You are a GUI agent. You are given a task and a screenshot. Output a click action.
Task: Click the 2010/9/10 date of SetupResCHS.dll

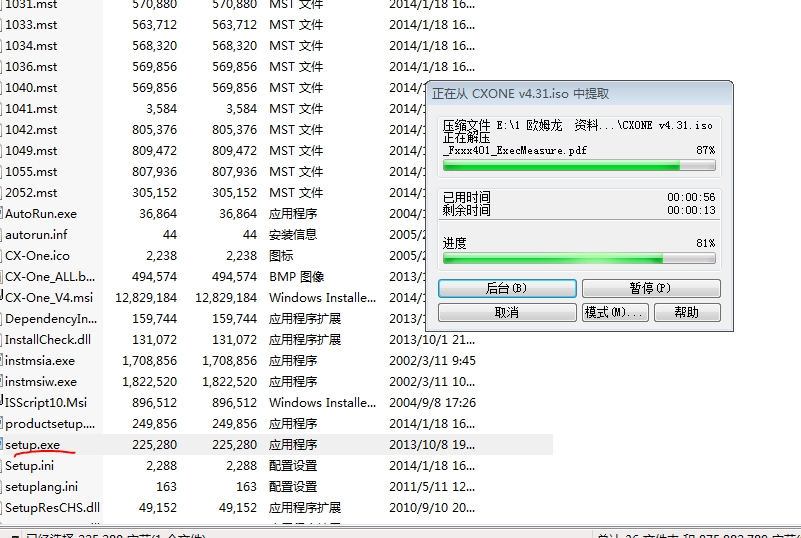(x=432, y=508)
